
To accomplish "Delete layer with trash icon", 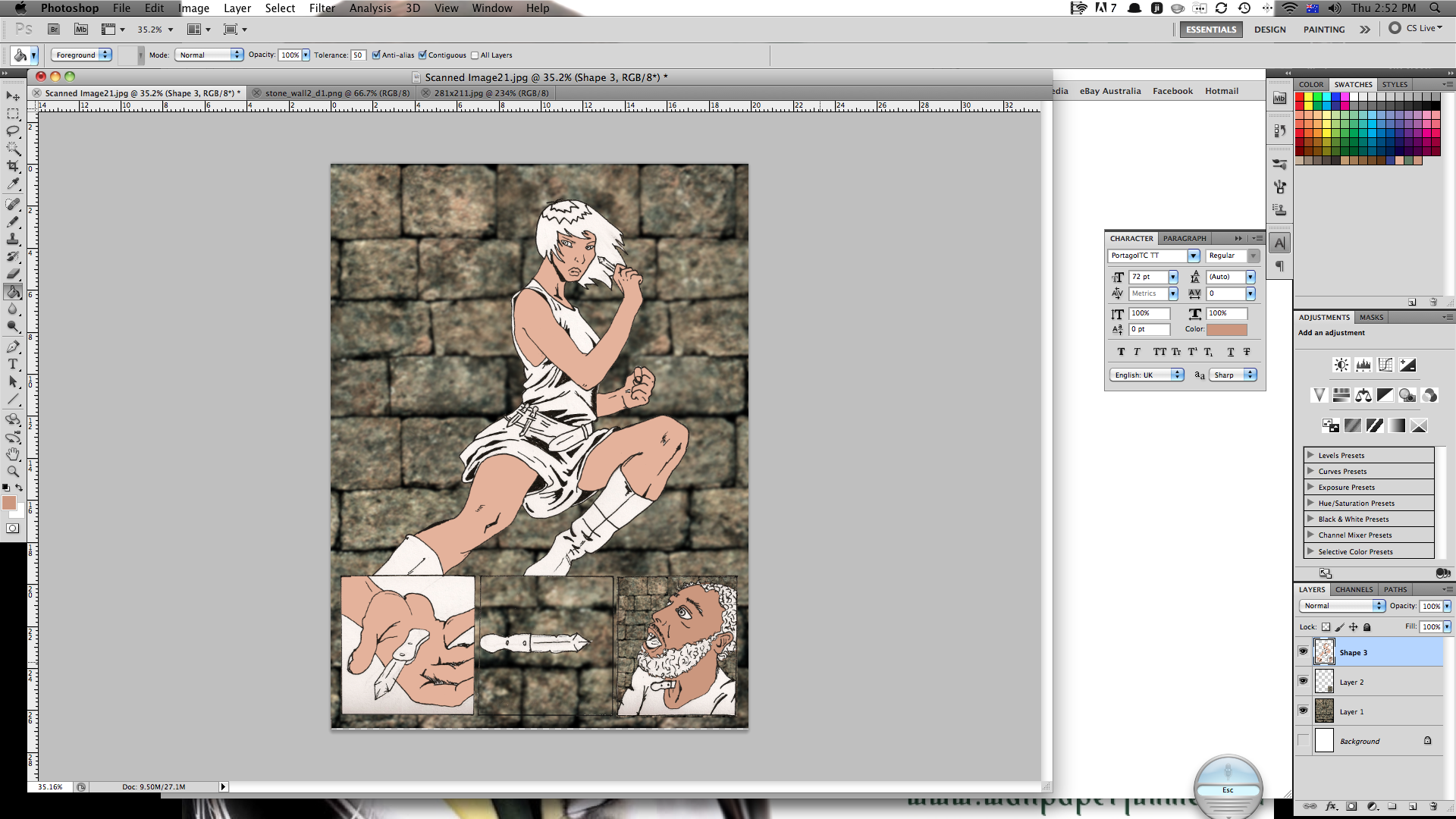I will click(1433, 806).
